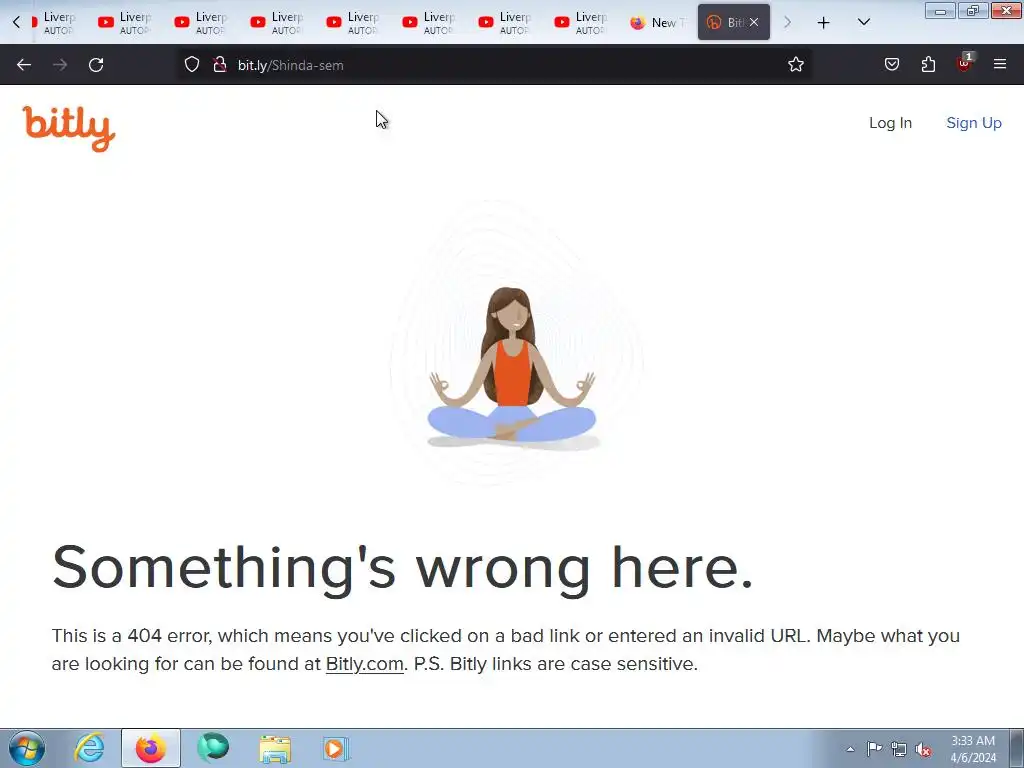Minimize the Firefox window
Image resolution: width=1024 pixels, height=768 pixels.
(940, 10)
